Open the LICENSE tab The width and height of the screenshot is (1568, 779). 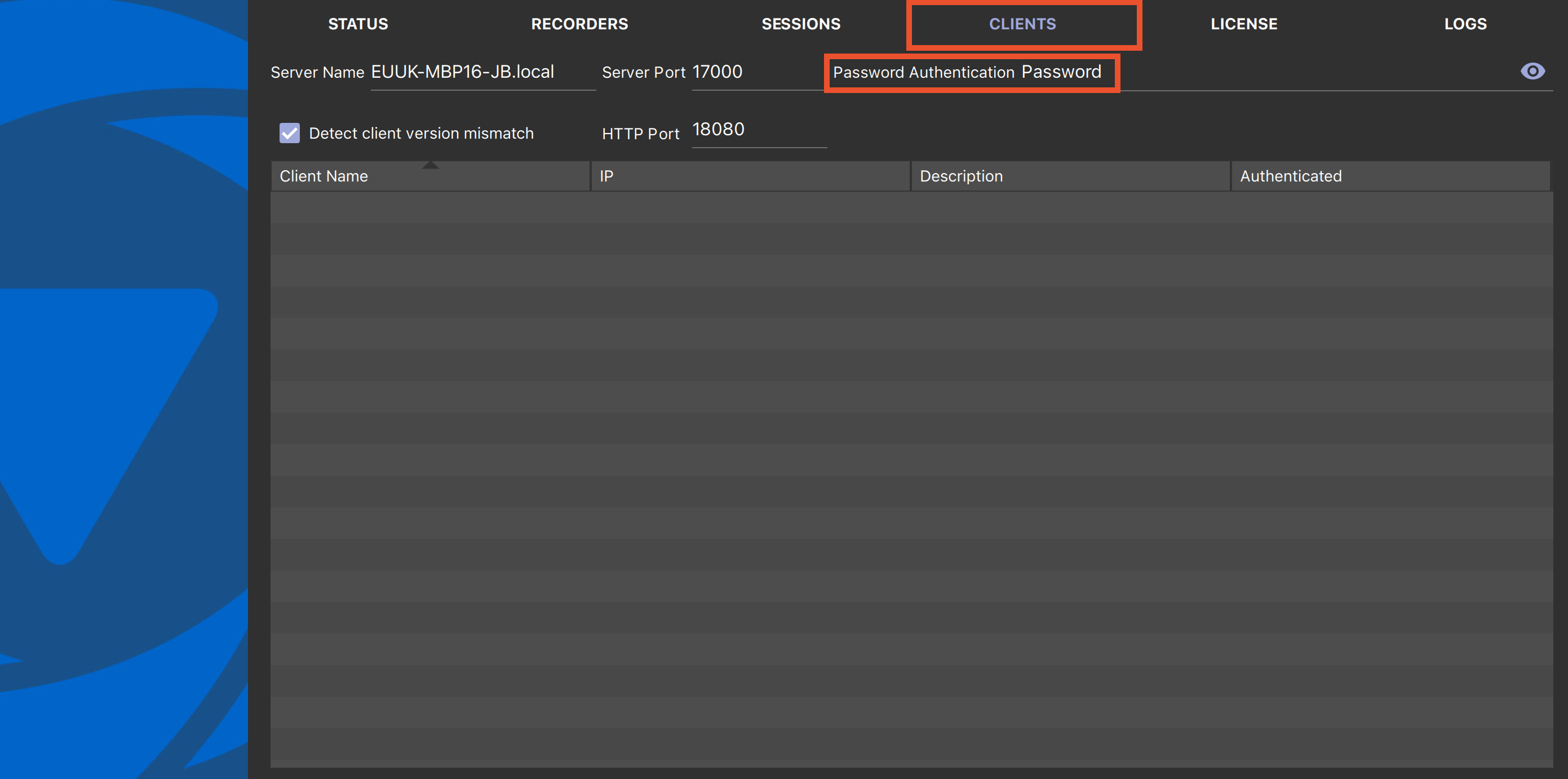coord(1243,24)
